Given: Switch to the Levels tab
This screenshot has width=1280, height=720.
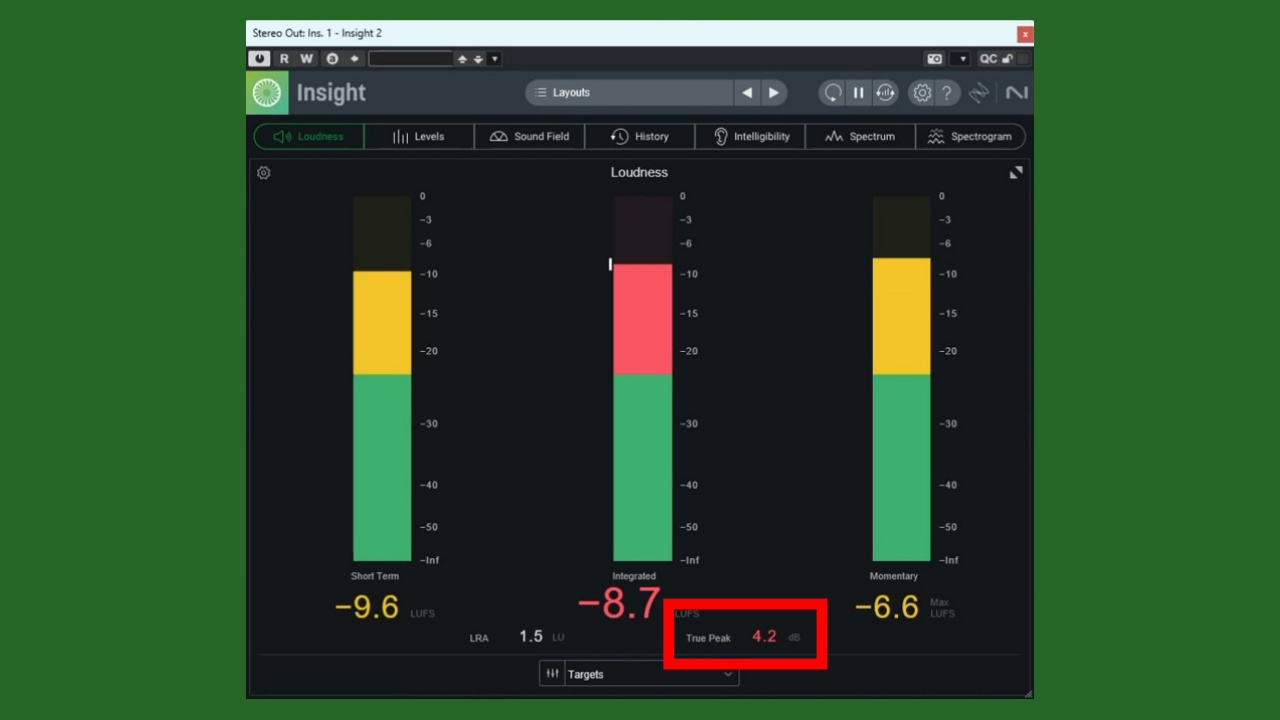Looking at the screenshot, I should (419, 137).
